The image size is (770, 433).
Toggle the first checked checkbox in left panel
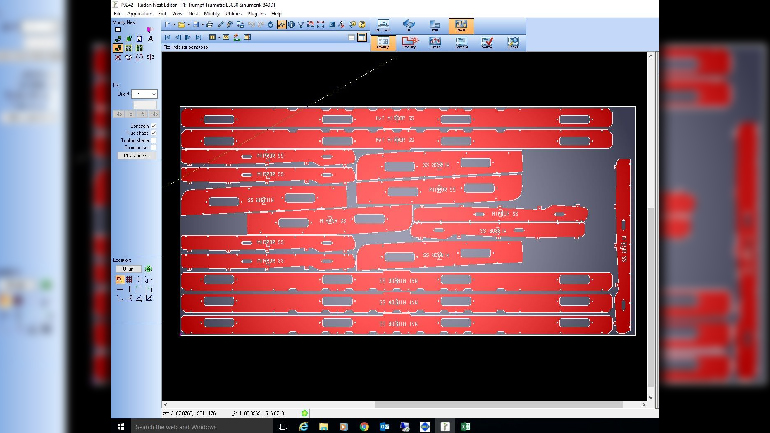pos(153,125)
